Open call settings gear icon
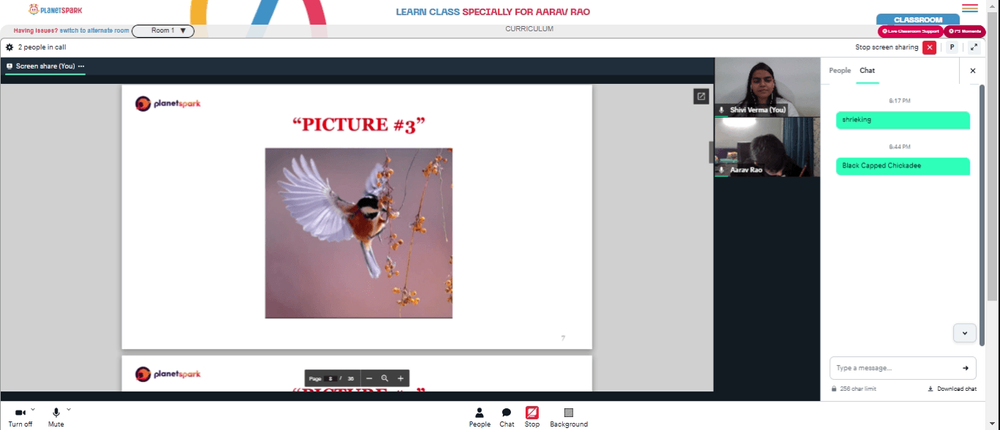The height and width of the screenshot is (430, 1000). tap(10, 47)
